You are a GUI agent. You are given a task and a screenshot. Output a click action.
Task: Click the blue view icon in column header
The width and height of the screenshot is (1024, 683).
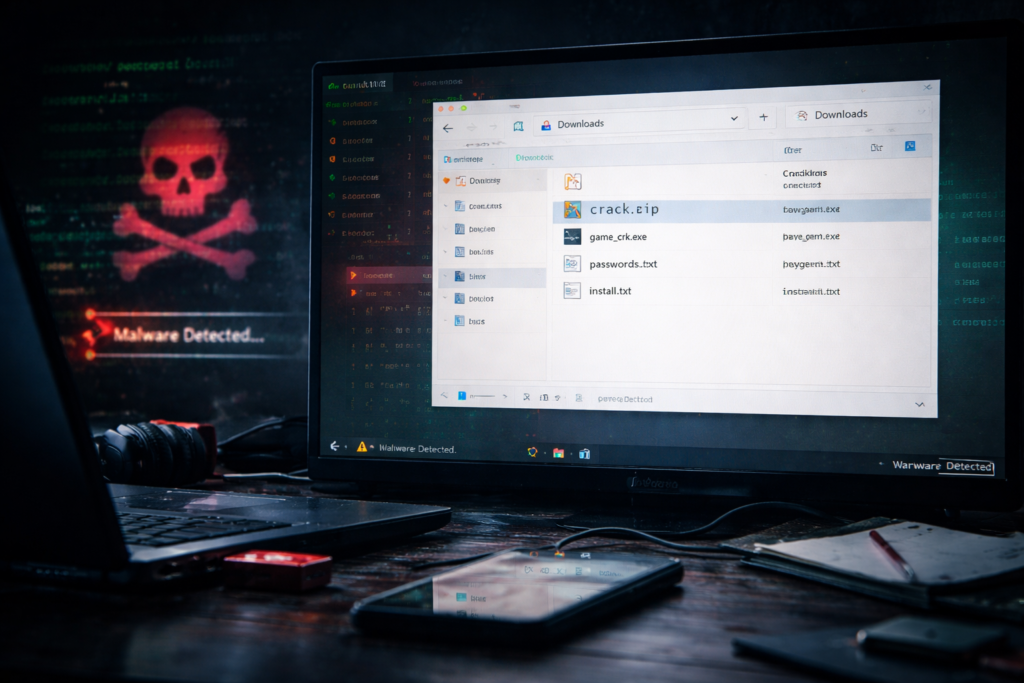910,147
